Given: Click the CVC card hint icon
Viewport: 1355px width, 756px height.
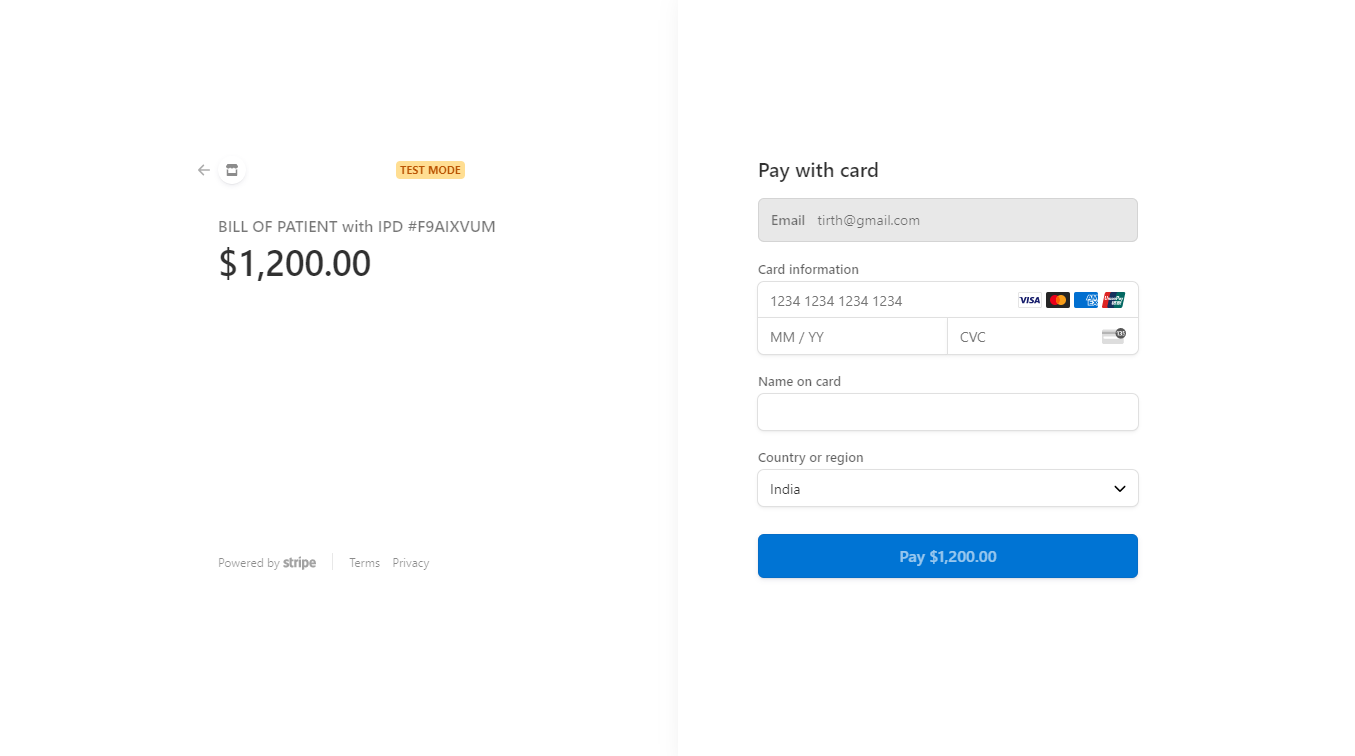Looking at the screenshot, I should coord(1113,336).
